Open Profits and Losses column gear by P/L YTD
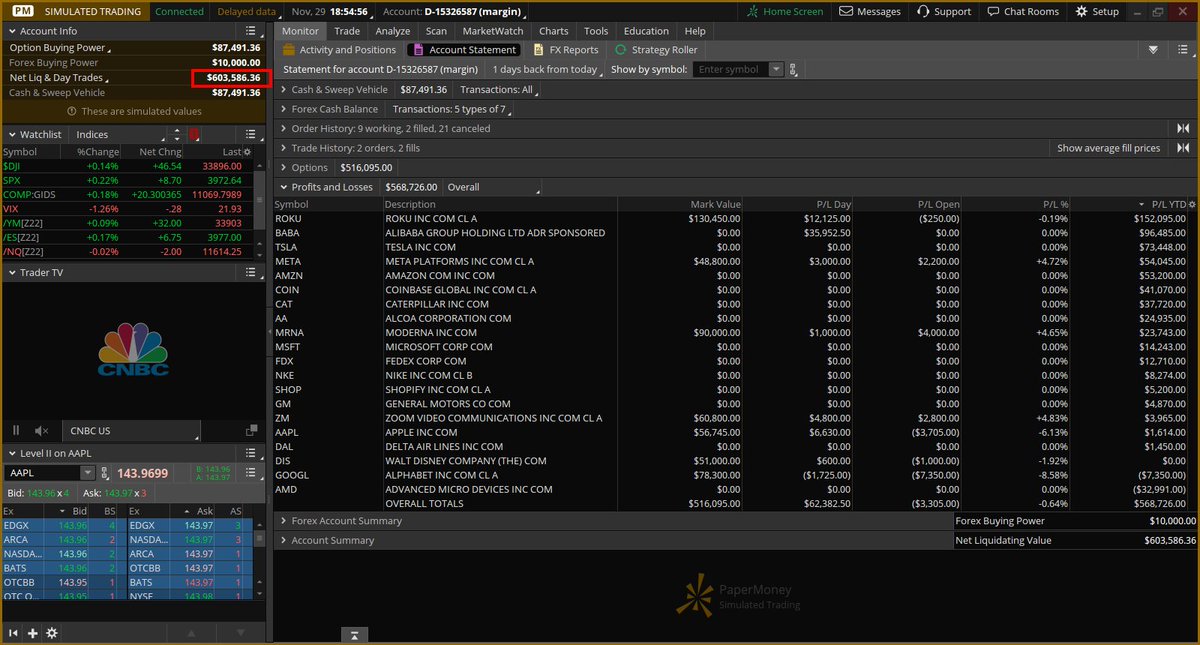 pos(1191,204)
